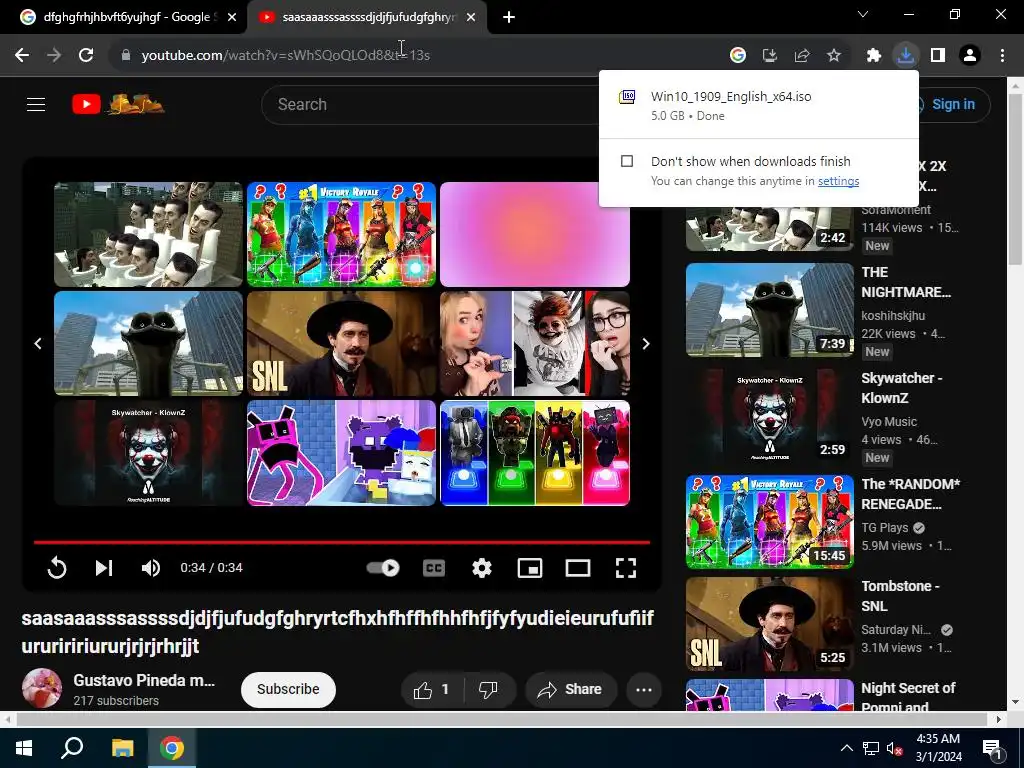This screenshot has height=768, width=1024.
Task: Dislike the video with thumbs down
Action: [x=488, y=690]
